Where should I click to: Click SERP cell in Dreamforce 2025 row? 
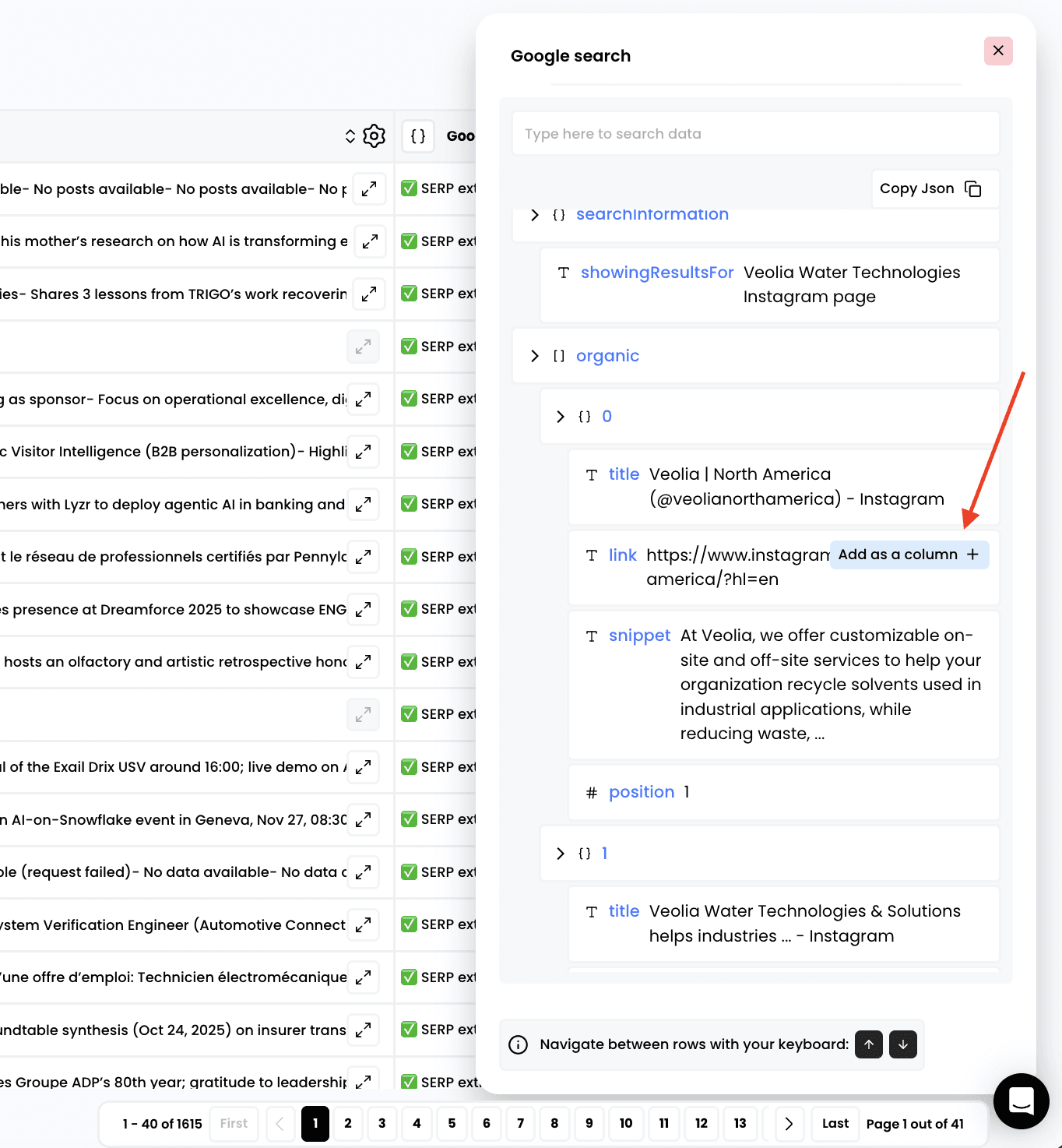click(438, 609)
